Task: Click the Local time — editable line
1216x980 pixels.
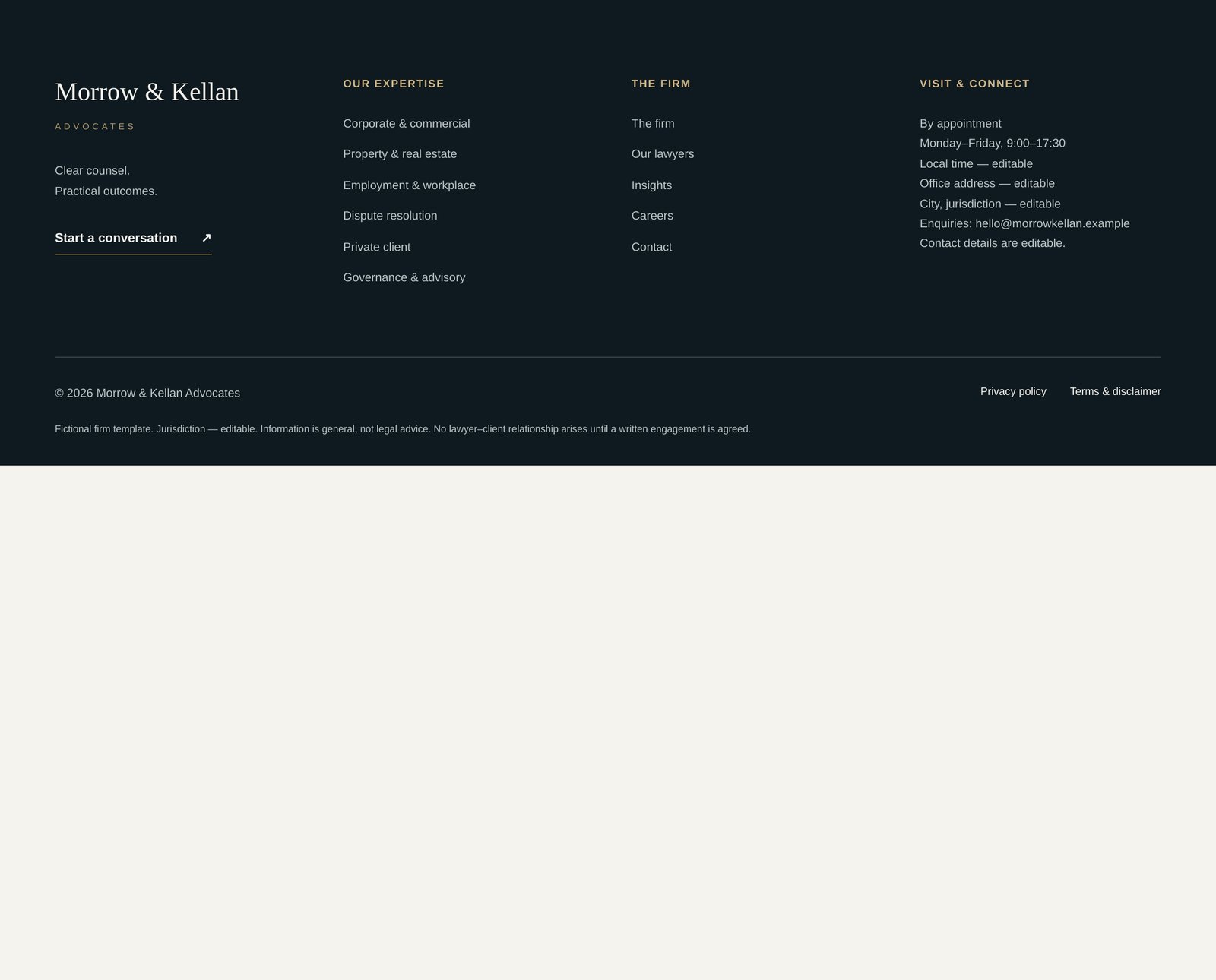Action: (x=976, y=163)
